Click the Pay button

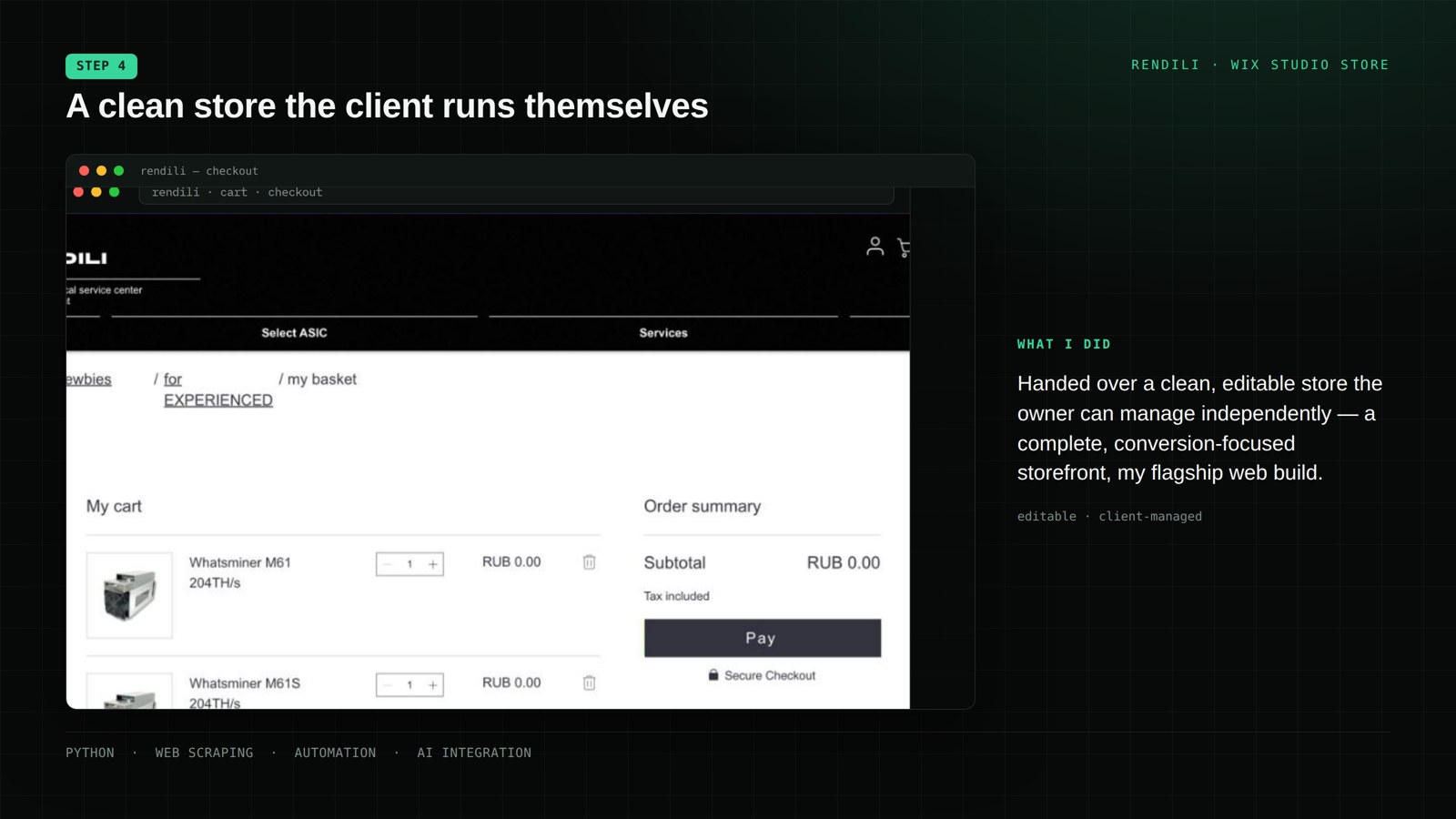(x=763, y=638)
